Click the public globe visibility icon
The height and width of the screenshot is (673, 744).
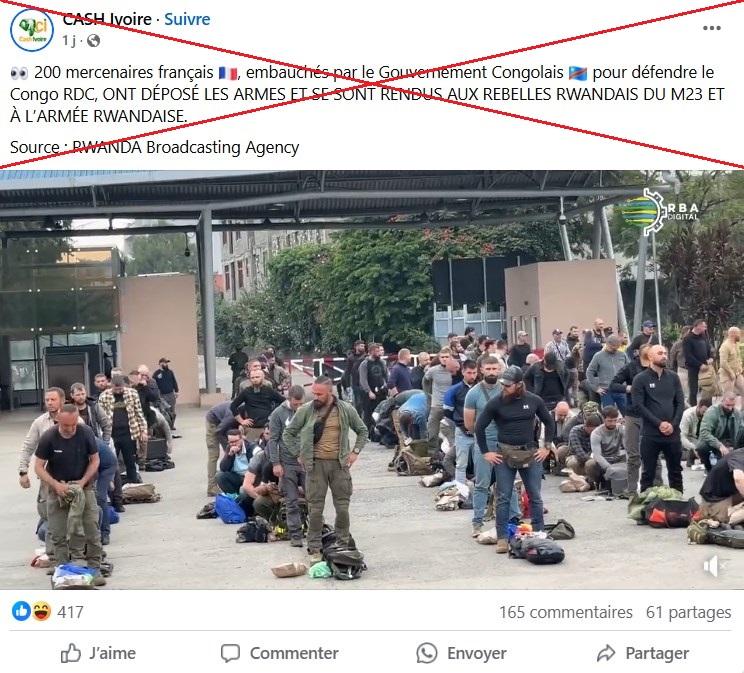(x=93, y=41)
